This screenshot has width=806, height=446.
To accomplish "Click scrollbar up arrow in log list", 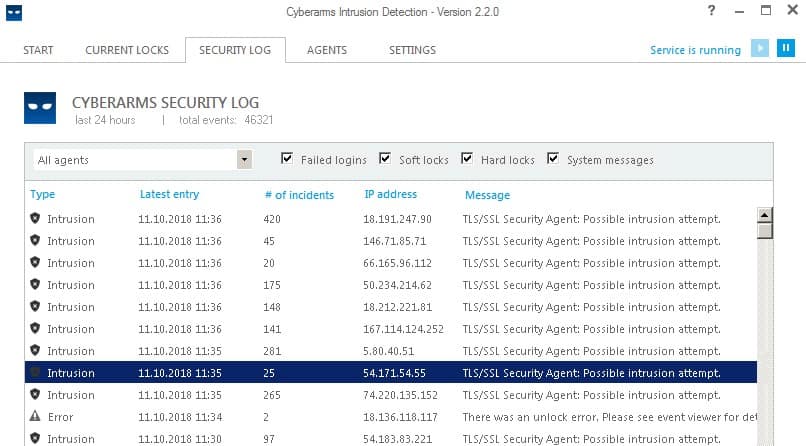I will (x=765, y=215).
